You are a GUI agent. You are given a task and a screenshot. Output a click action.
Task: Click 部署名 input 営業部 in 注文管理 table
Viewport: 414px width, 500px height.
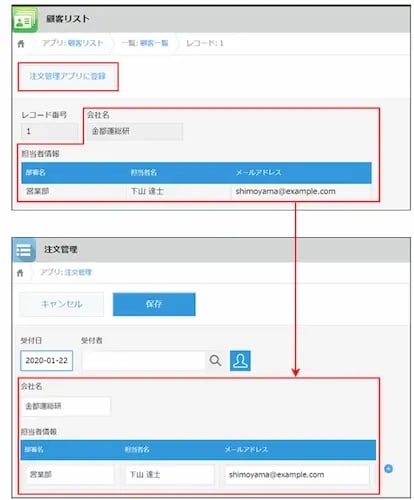(x=70, y=474)
